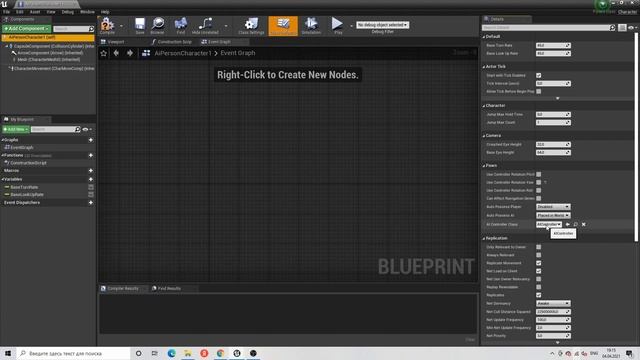Image resolution: width=640 pixels, height=360 pixels.
Task: Toggle Allow Tick Before Begin Play checkbox
Action: [x=539, y=91]
